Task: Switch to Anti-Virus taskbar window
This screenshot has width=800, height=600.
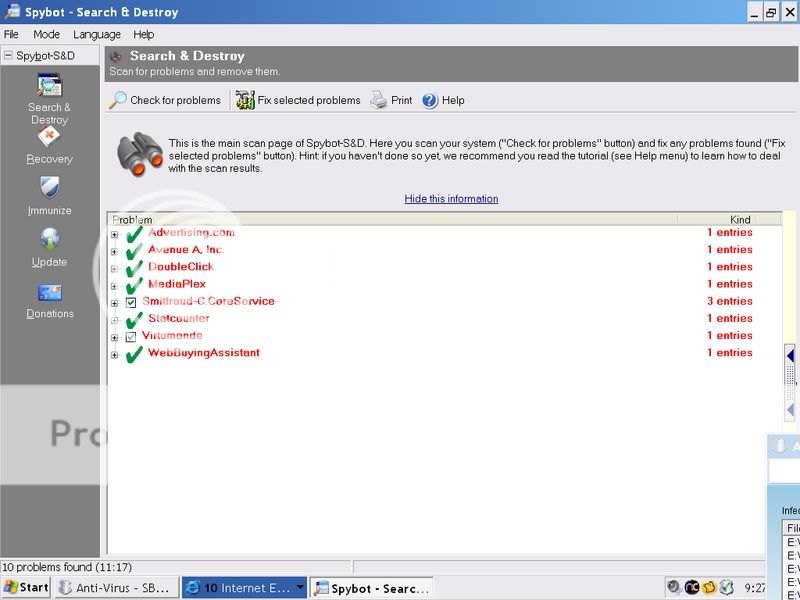Action: 117,588
